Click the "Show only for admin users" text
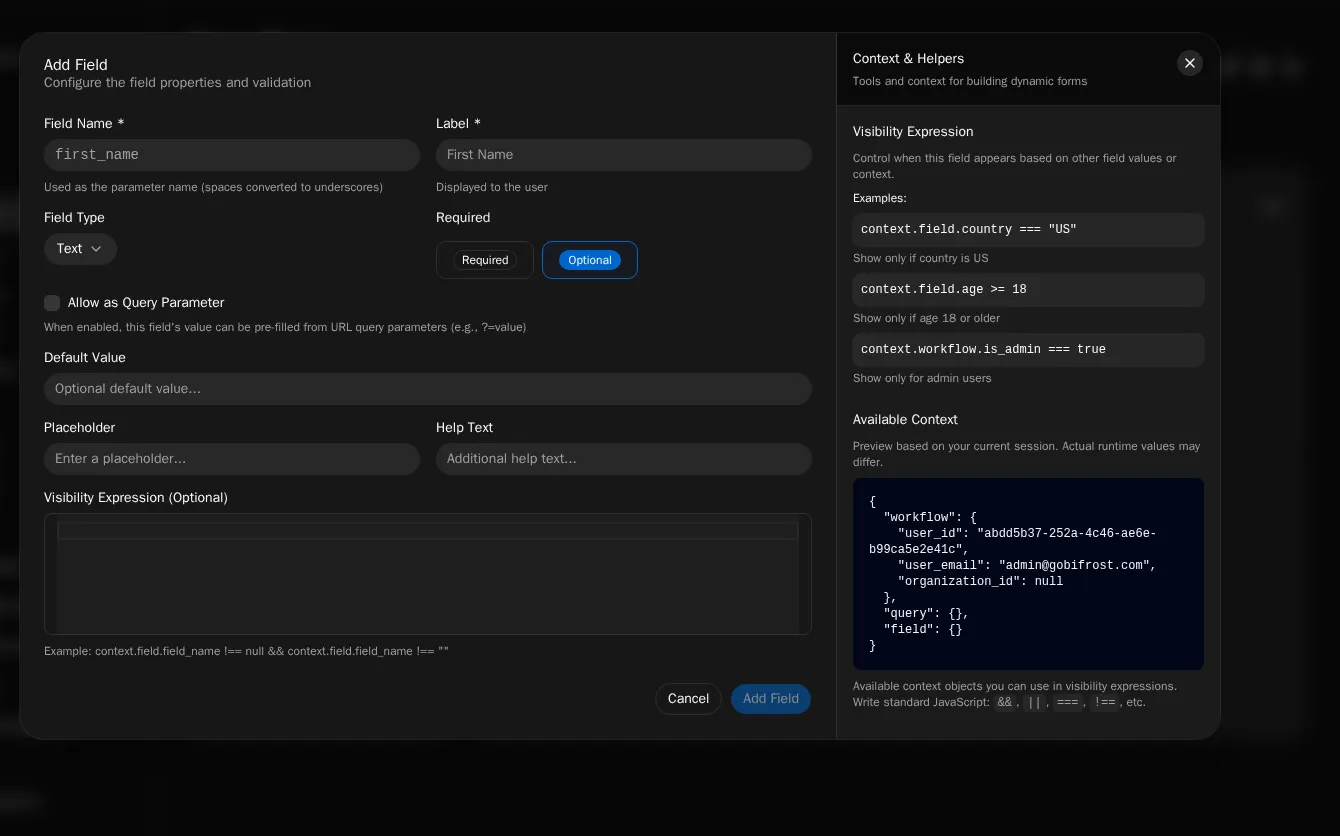 (922, 378)
